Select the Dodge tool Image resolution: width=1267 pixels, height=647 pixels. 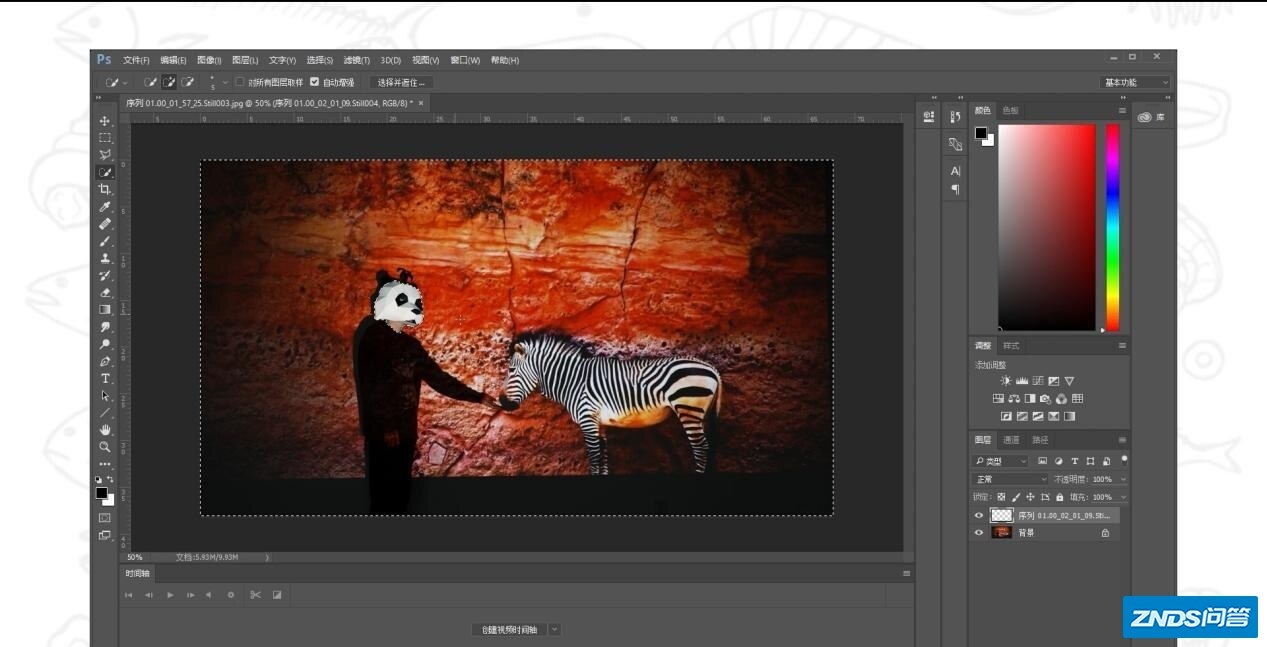point(105,344)
